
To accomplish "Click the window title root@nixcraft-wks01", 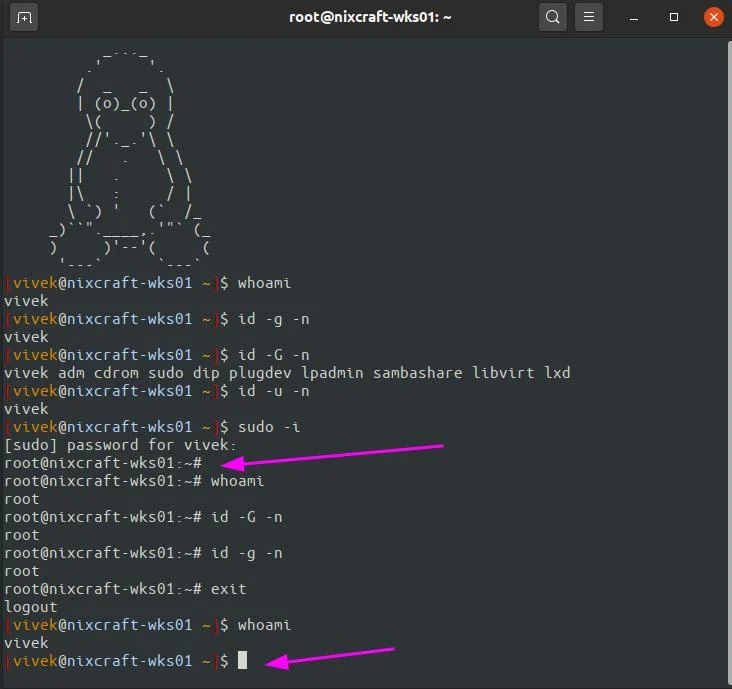I will 370,17.
